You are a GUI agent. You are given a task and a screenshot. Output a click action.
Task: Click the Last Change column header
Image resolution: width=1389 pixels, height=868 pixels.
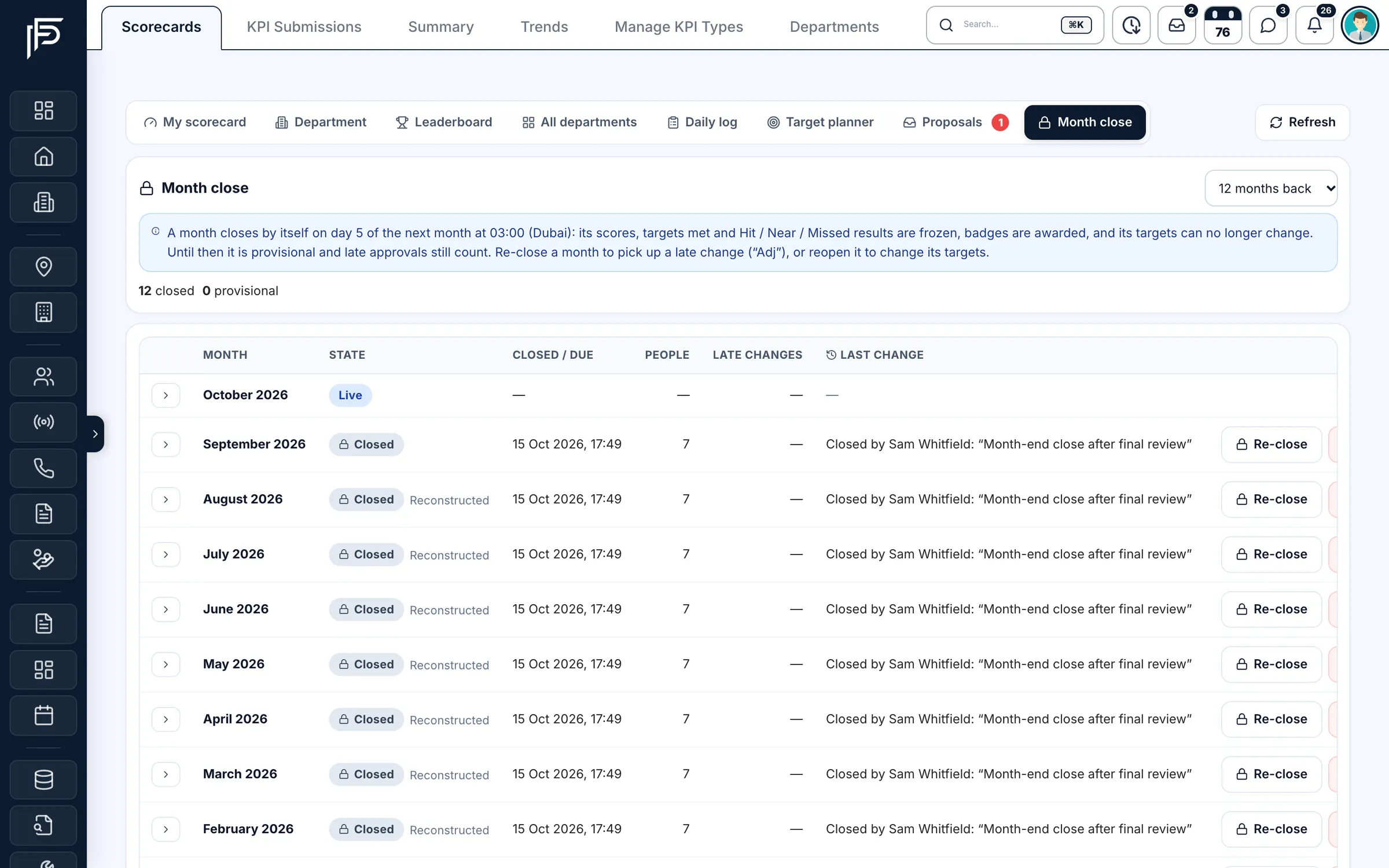point(874,355)
